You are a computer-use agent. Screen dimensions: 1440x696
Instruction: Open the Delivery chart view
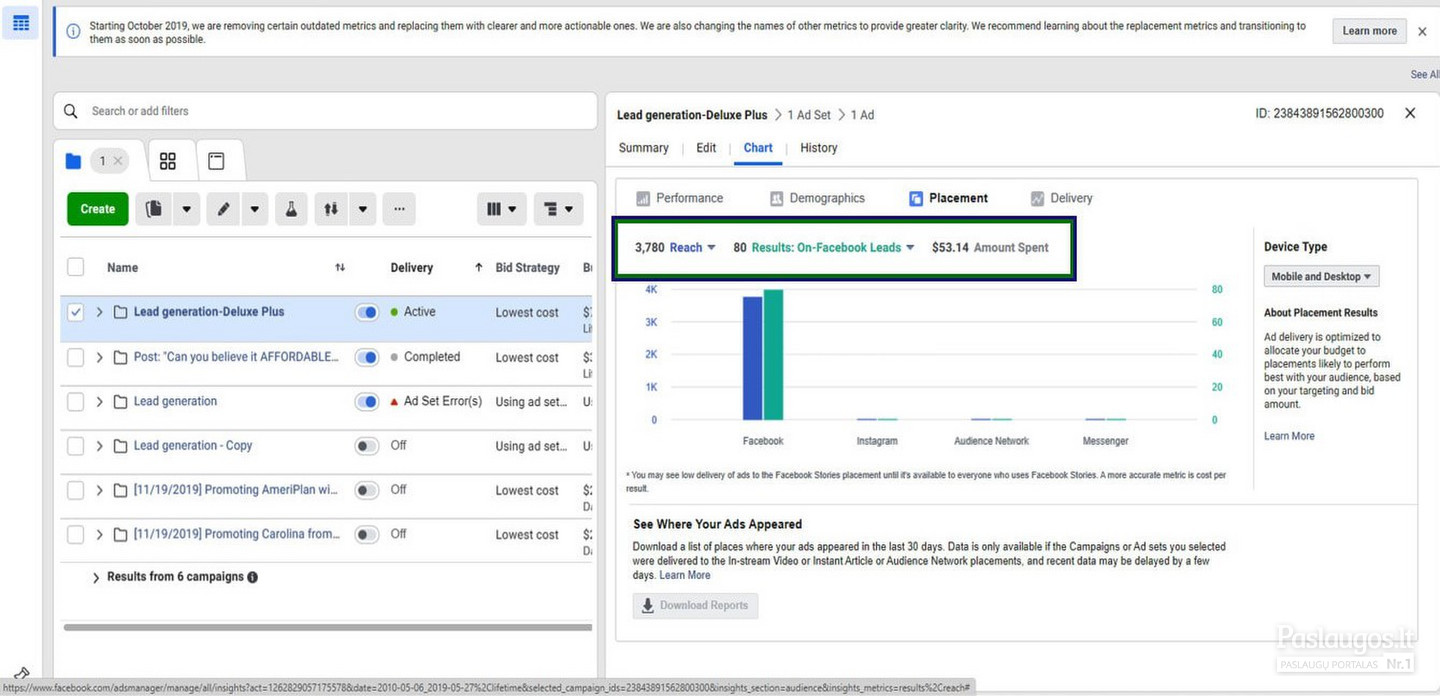point(1061,198)
